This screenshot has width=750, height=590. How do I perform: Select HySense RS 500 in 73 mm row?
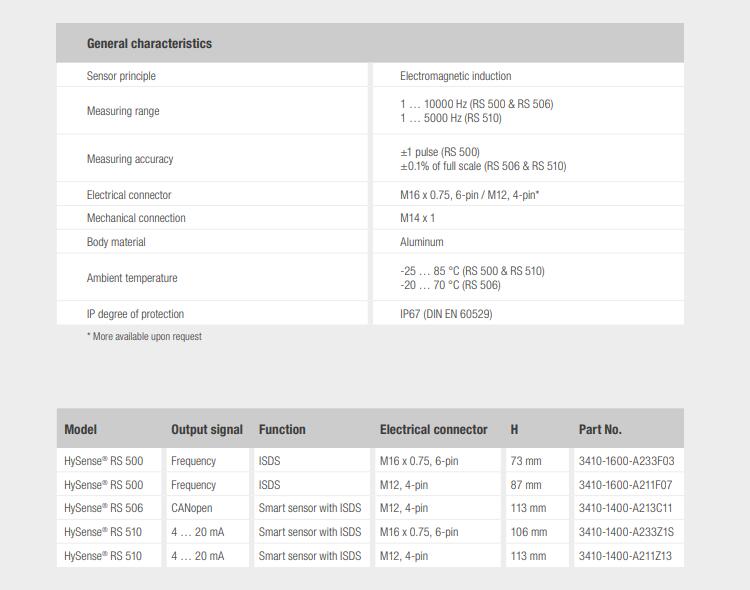click(x=103, y=461)
